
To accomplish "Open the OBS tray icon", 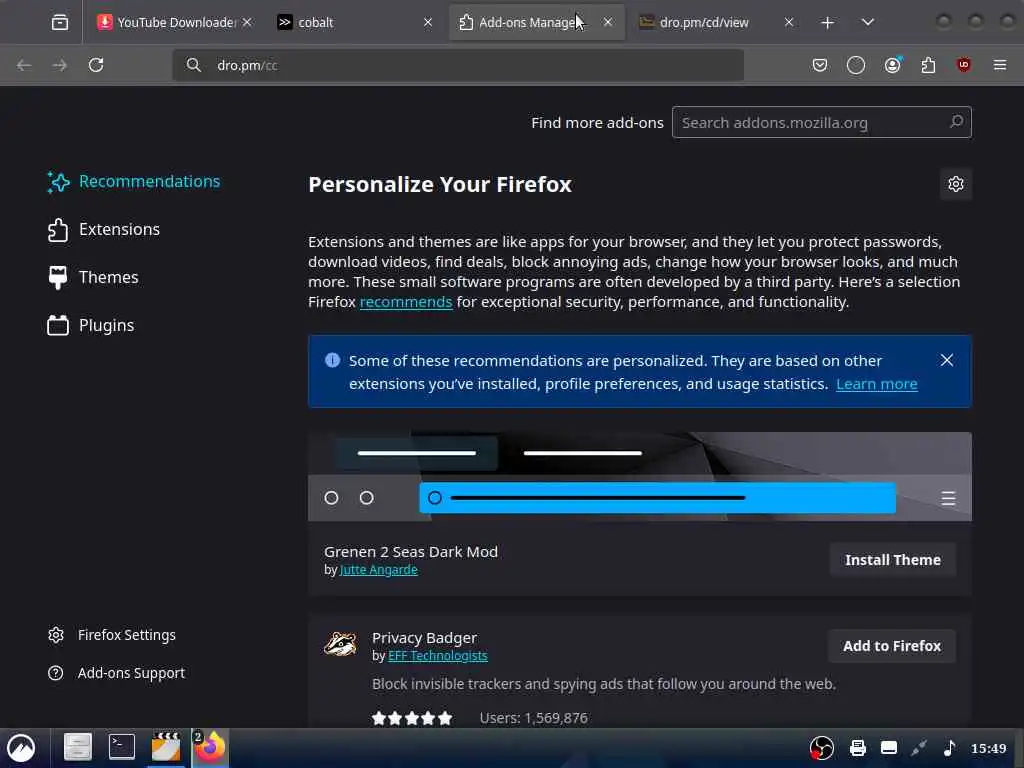I will (x=822, y=748).
